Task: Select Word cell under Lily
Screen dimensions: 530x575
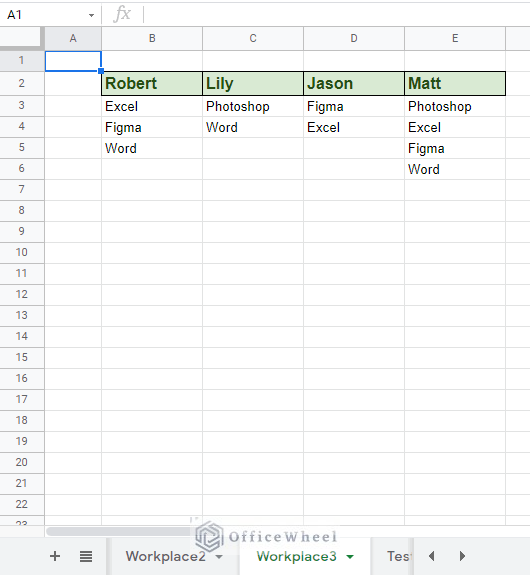Action: (x=253, y=127)
